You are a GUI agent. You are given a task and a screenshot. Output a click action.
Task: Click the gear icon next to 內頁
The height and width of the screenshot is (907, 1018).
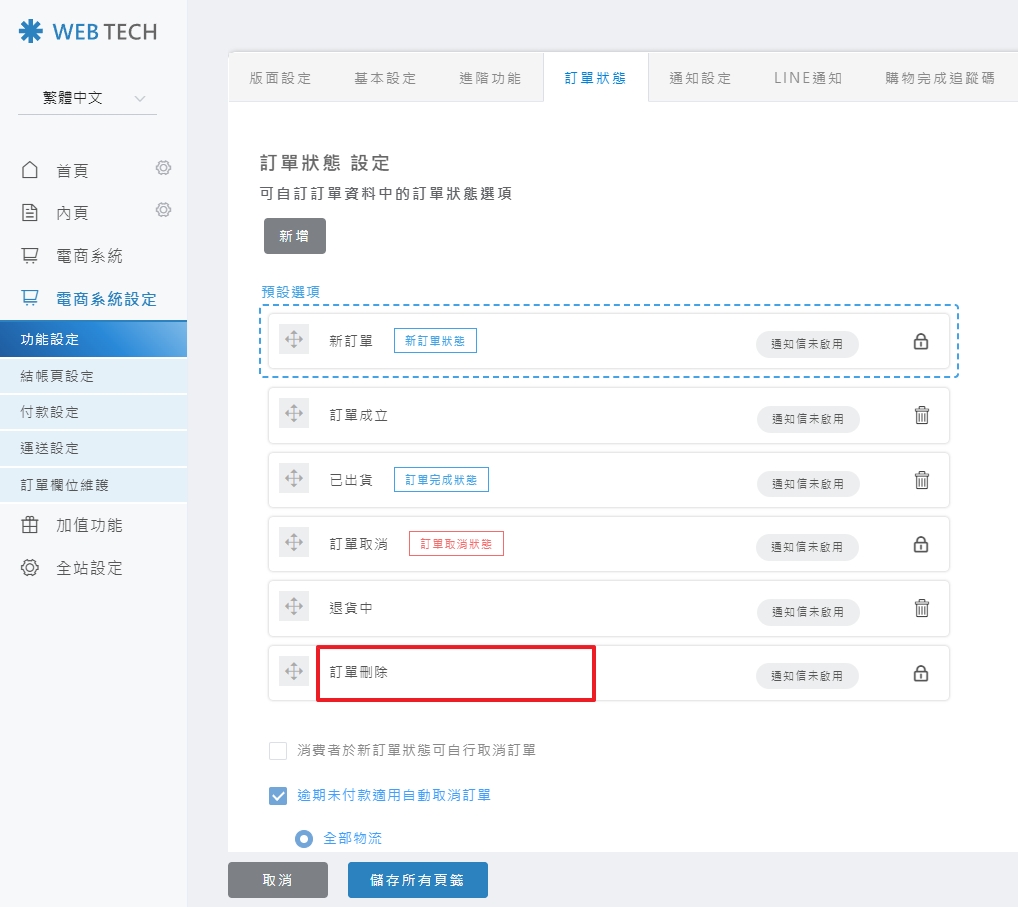[x=163, y=210]
